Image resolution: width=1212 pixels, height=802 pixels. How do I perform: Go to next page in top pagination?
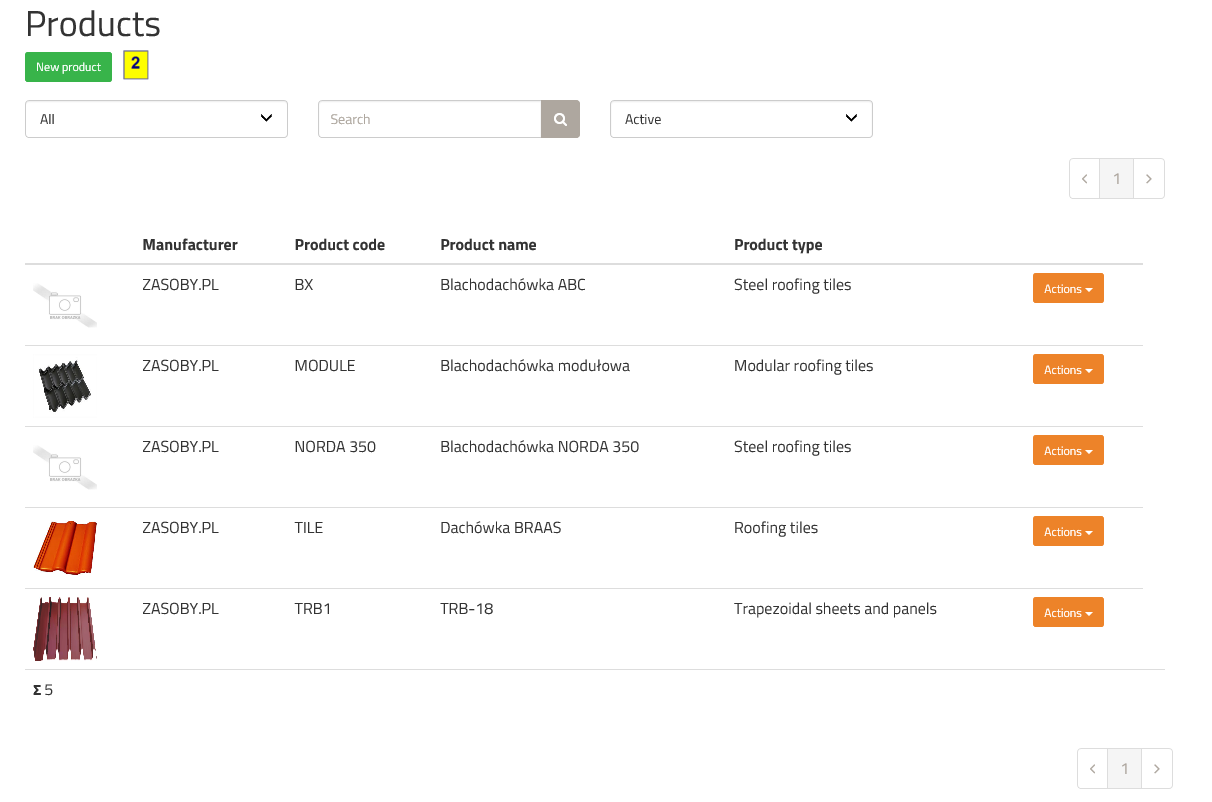coord(1148,179)
